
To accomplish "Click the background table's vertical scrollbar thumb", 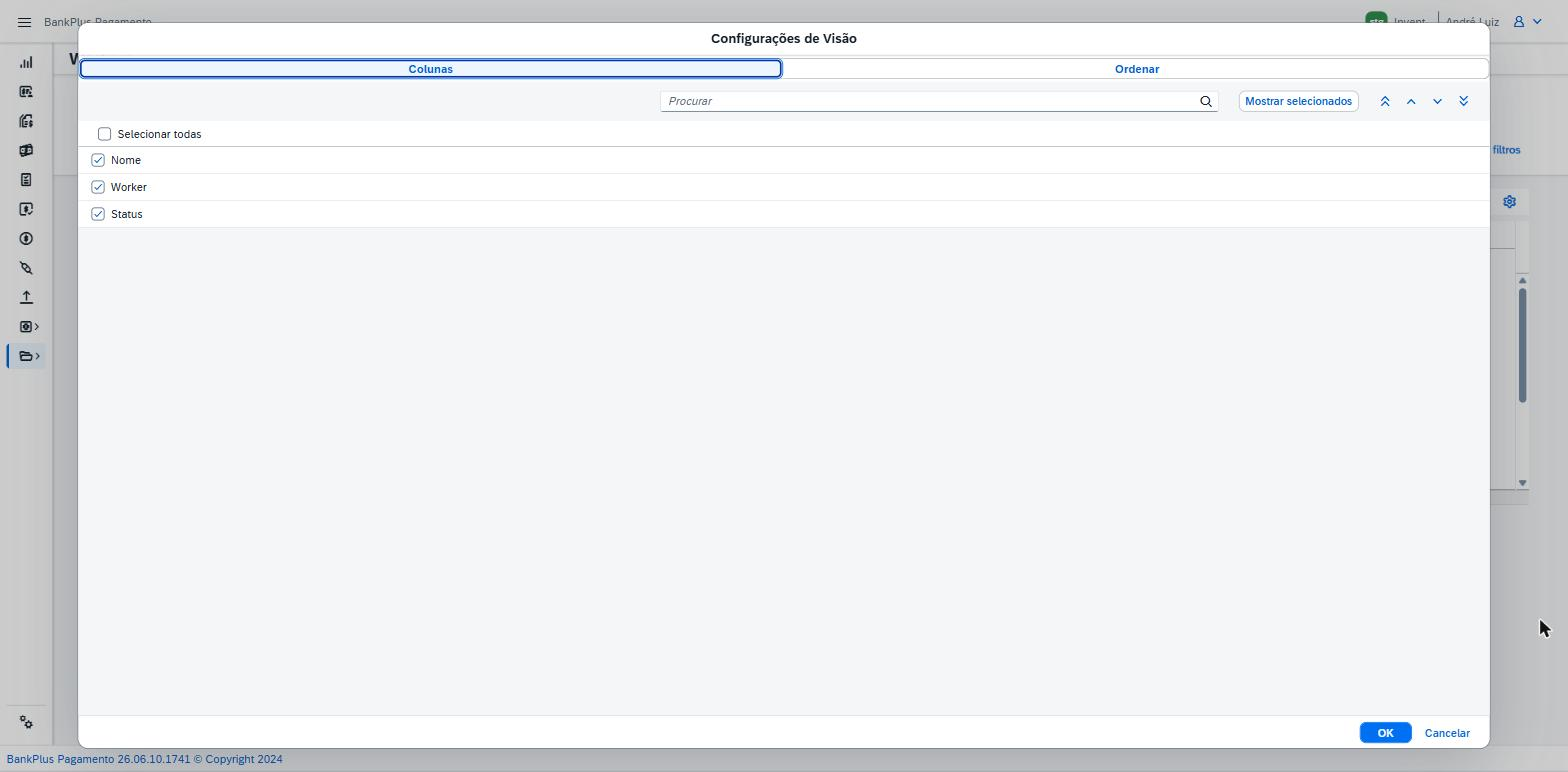I will click(x=1522, y=345).
